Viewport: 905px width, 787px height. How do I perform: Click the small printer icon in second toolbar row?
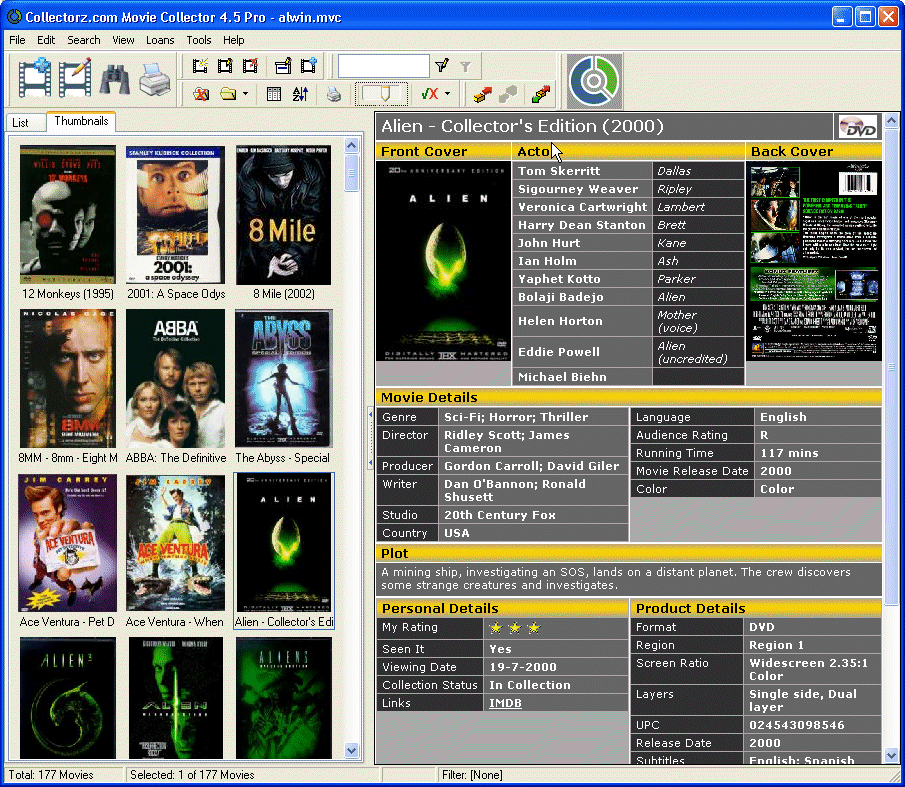(x=334, y=93)
